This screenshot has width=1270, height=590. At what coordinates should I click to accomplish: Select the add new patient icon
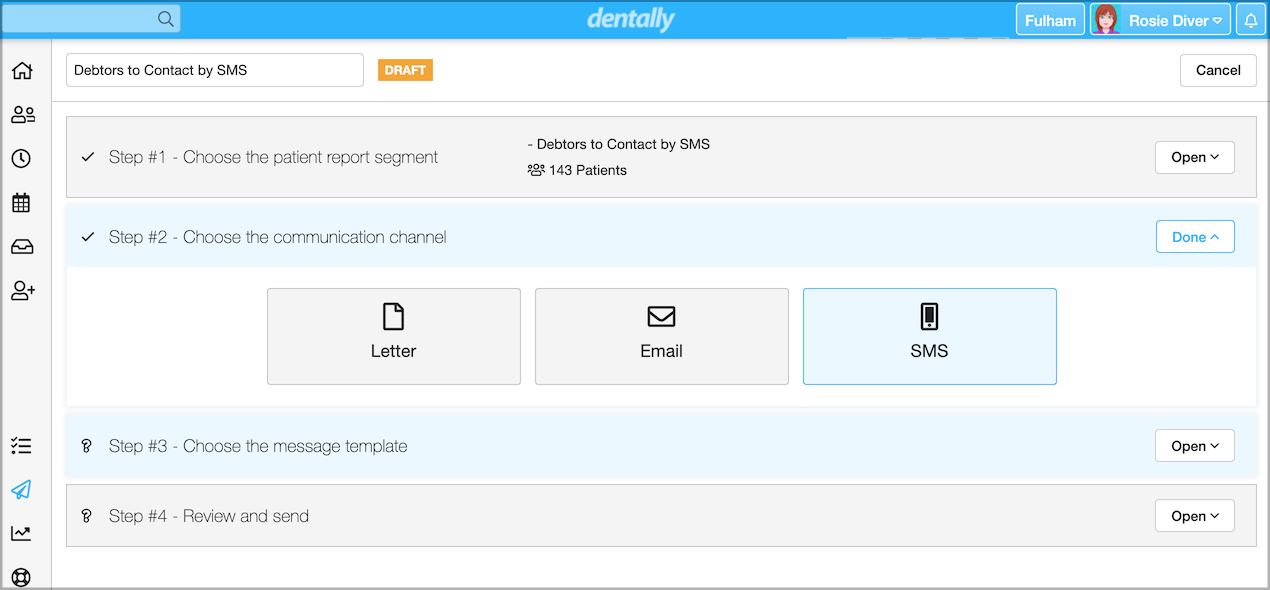22,290
